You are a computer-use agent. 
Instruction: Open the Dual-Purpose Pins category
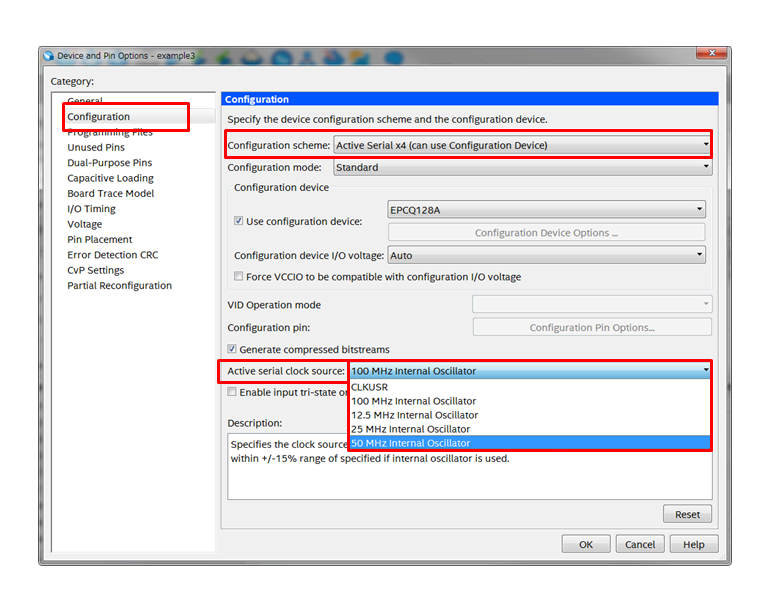(109, 163)
